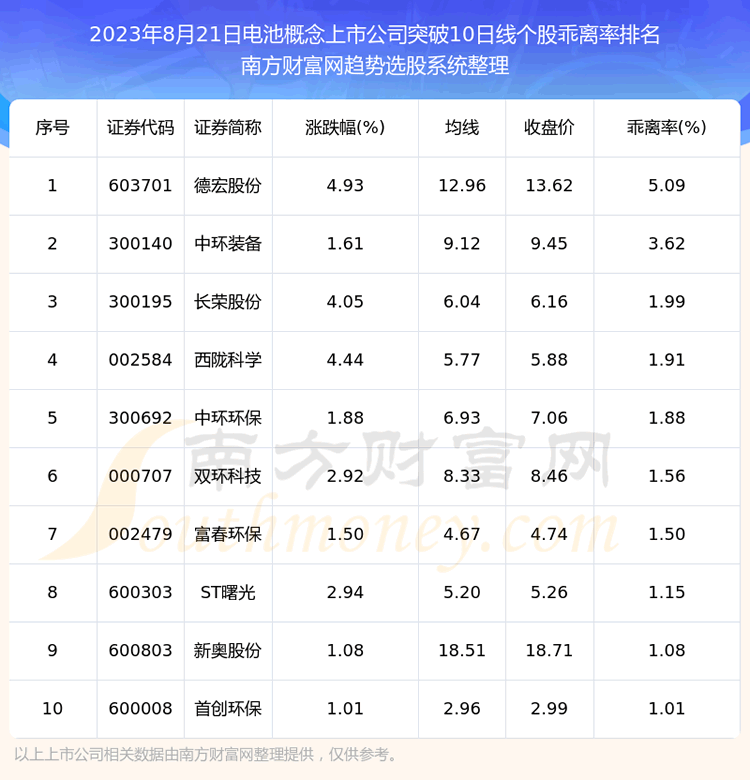Click the 证券简称 column header
The image size is (750, 780).
pos(228,128)
